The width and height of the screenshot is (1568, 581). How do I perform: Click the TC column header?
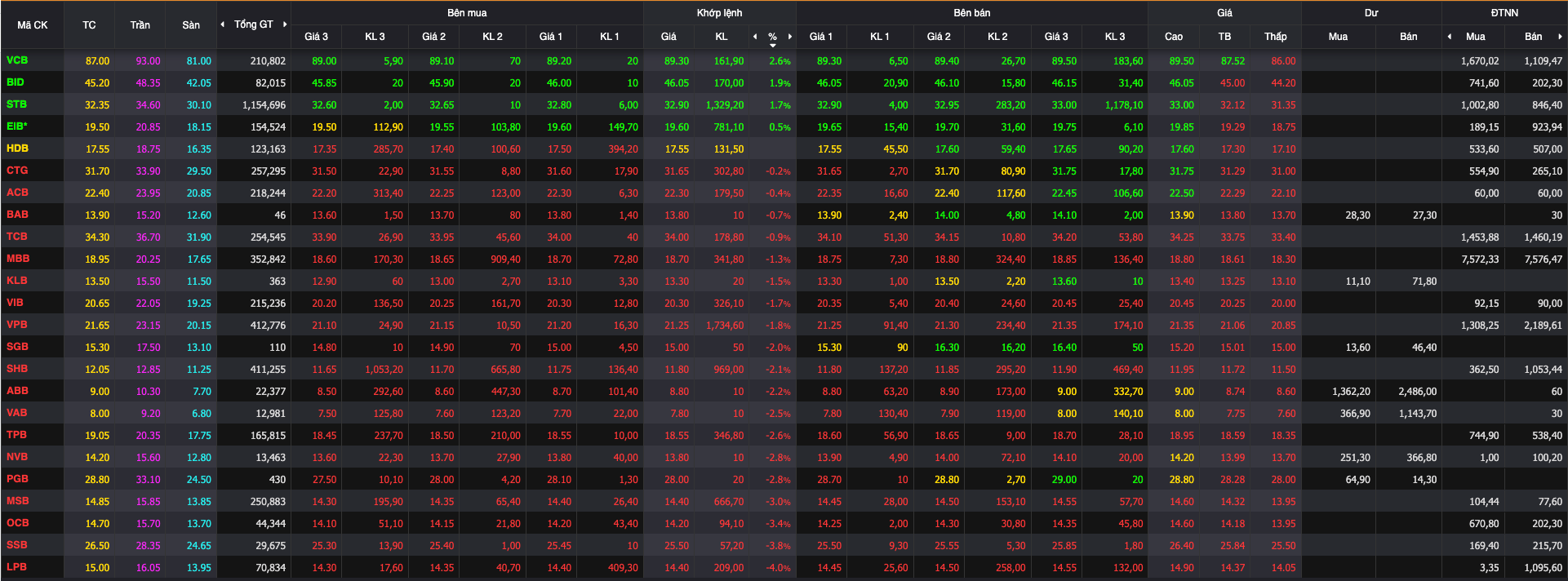[x=89, y=25]
